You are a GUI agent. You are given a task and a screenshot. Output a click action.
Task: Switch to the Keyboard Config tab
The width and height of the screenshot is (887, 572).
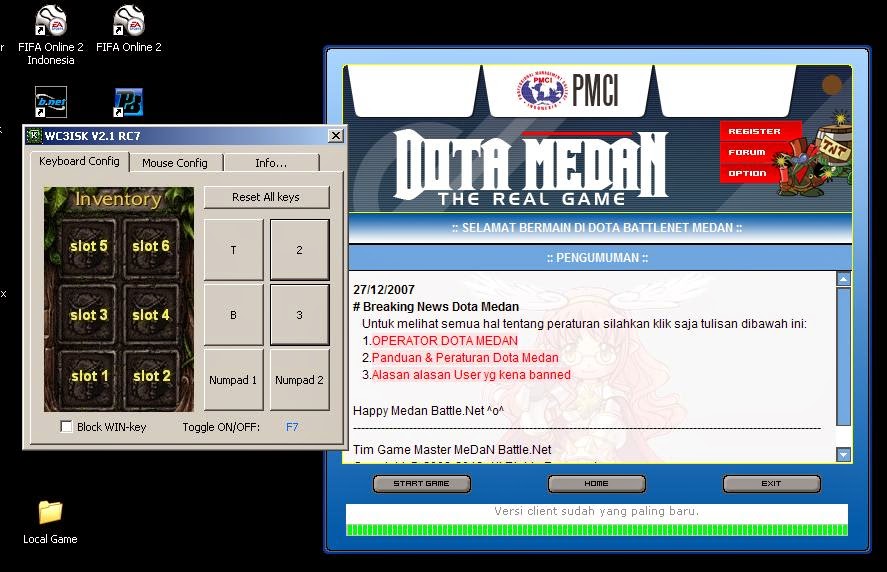click(x=79, y=161)
